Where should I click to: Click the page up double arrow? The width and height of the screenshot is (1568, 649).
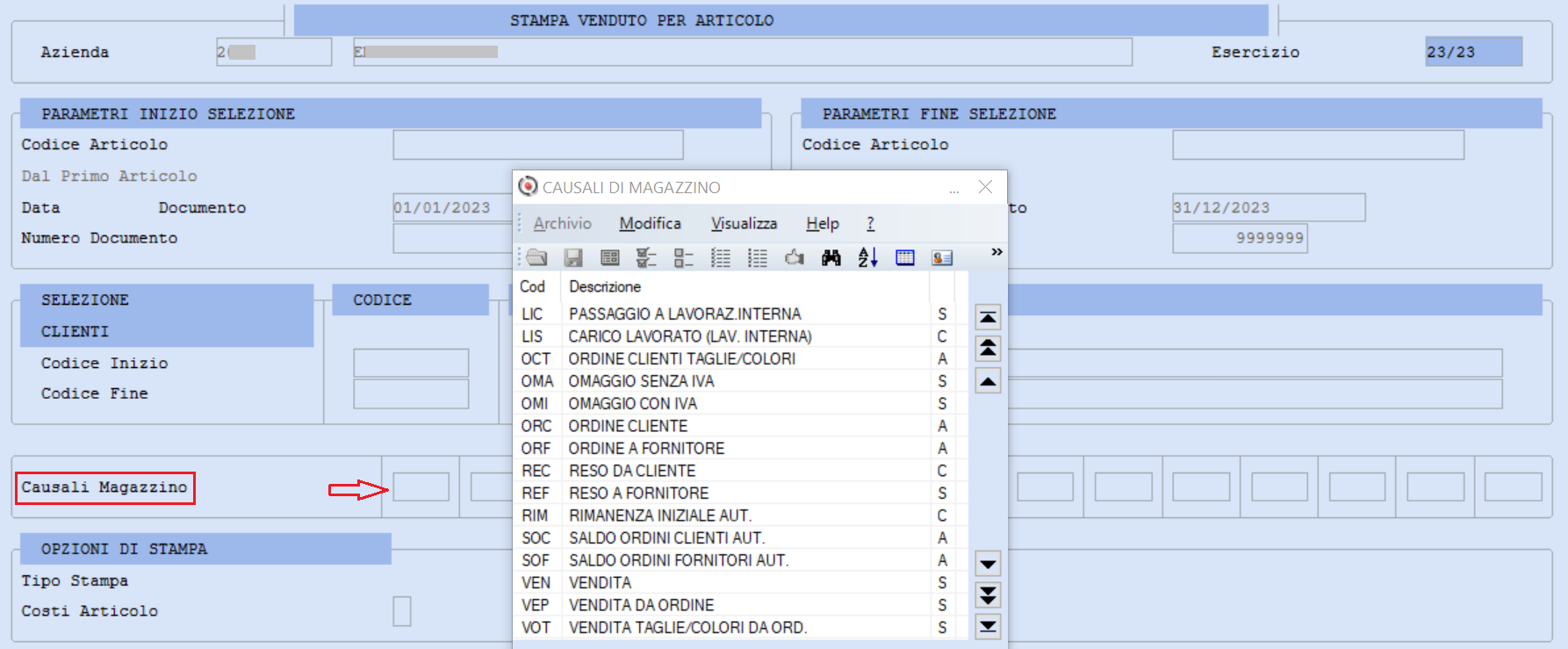(x=988, y=349)
